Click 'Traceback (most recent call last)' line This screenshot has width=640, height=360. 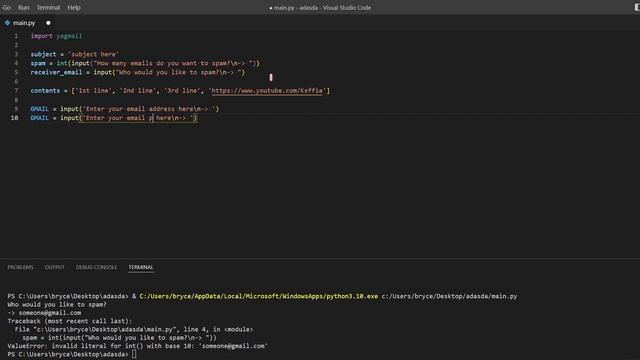point(69,321)
